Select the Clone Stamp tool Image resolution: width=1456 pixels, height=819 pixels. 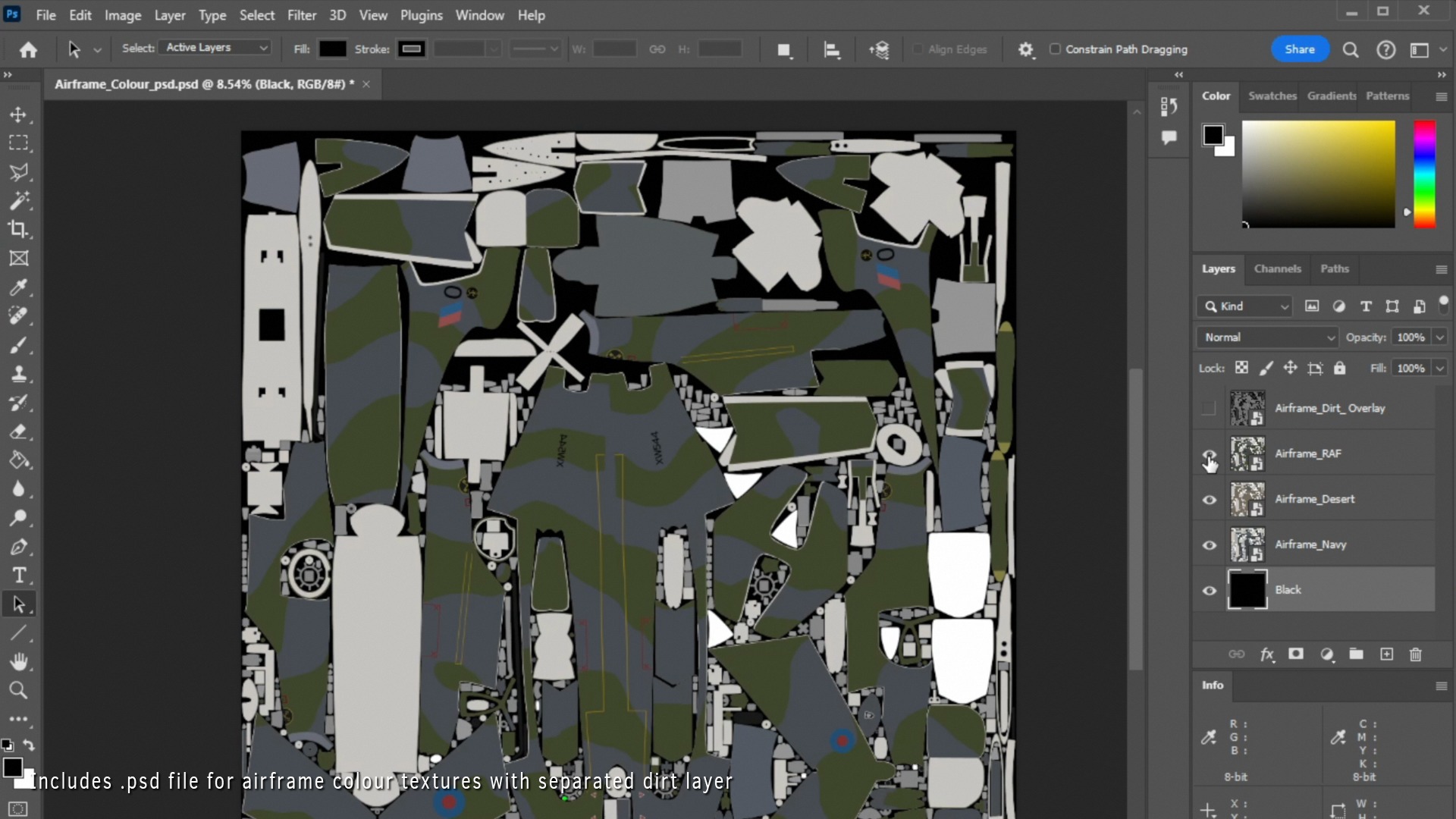[18, 374]
